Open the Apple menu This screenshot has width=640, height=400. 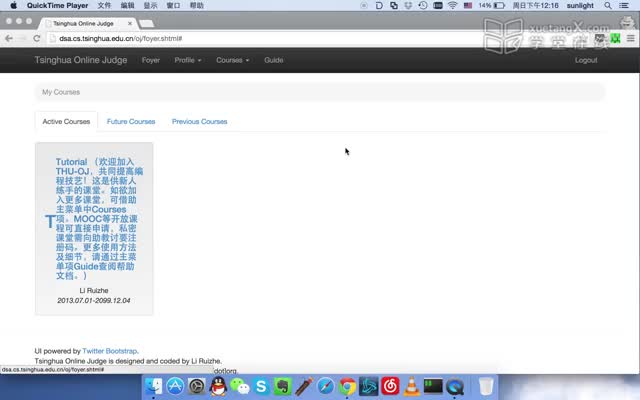pos(13,5)
